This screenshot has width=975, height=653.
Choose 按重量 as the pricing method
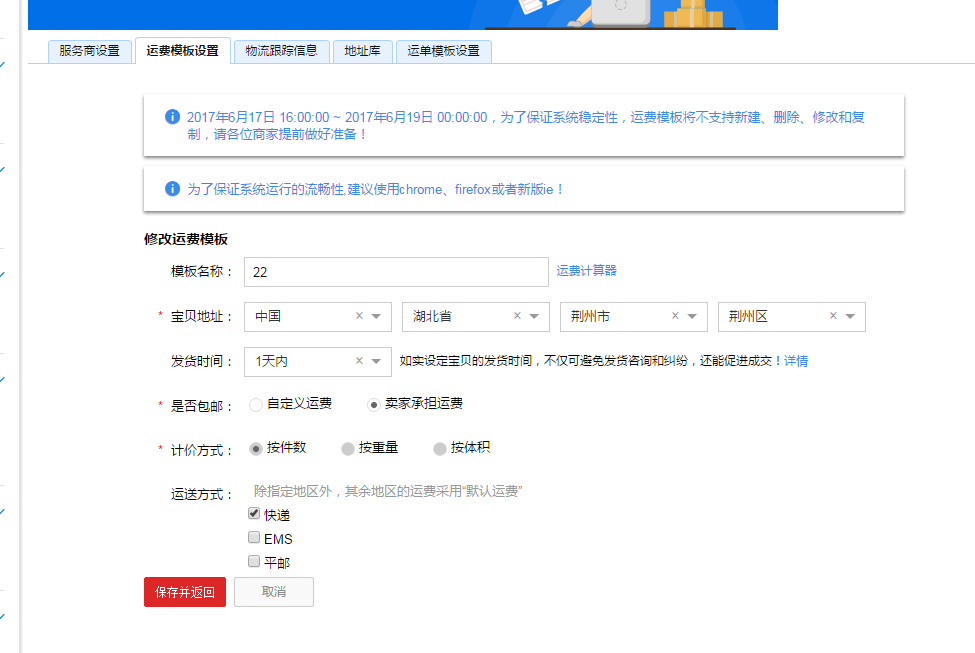point(348,449)
